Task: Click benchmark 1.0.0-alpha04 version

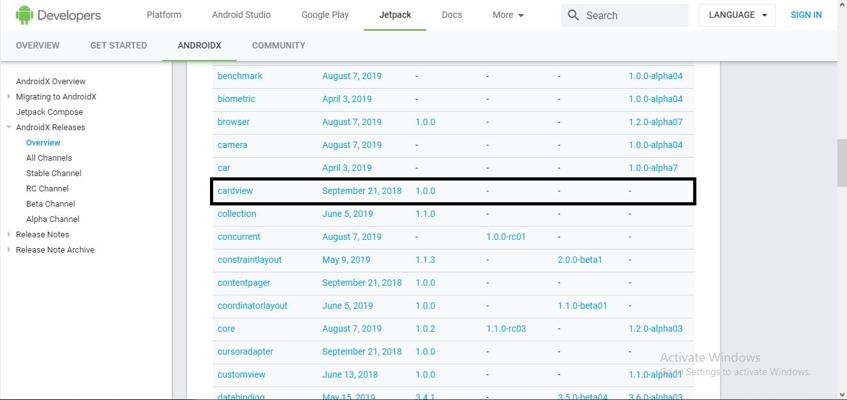Action: click(x=655, y=76)
